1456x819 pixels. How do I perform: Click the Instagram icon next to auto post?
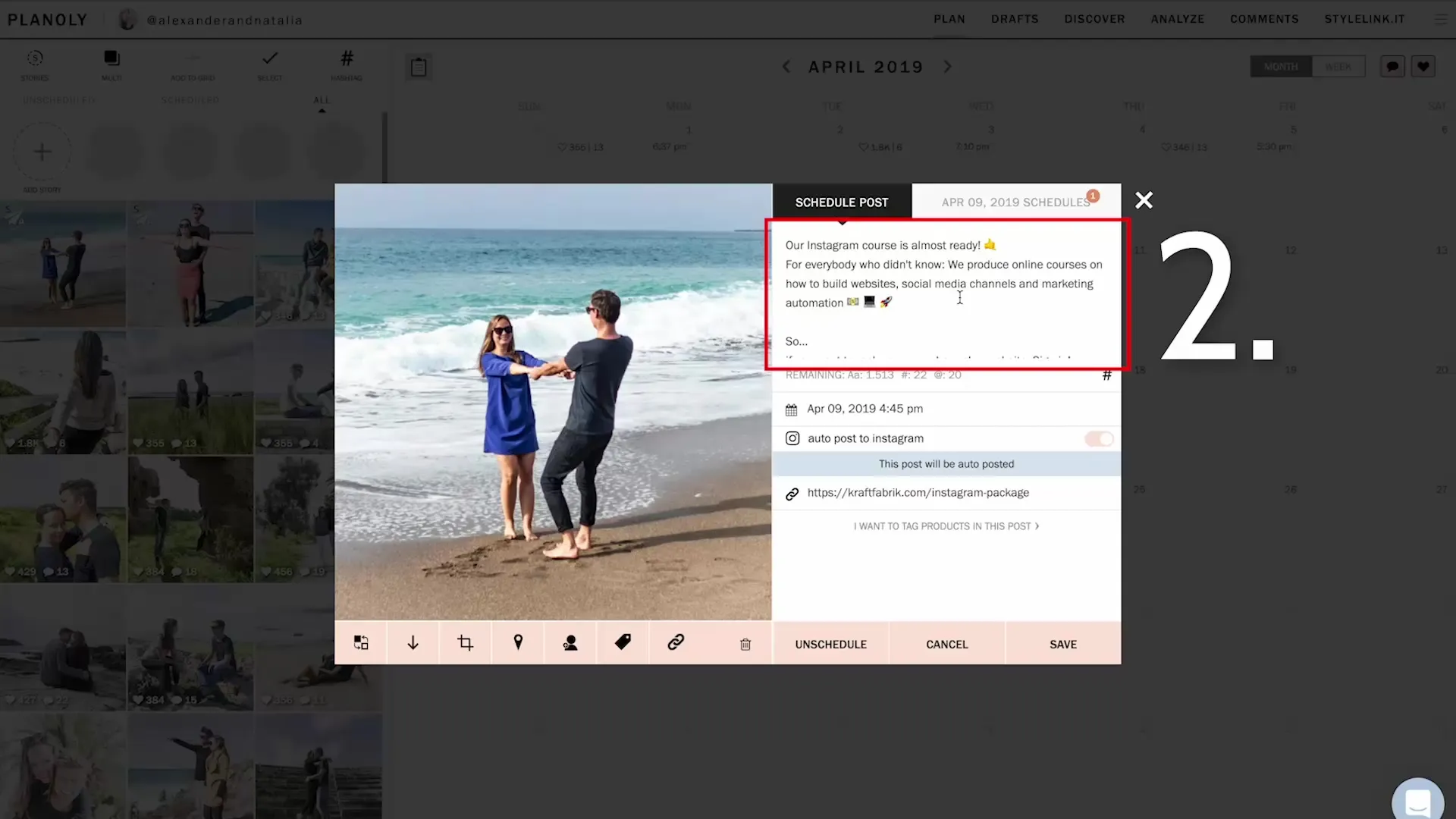(792, 438)
